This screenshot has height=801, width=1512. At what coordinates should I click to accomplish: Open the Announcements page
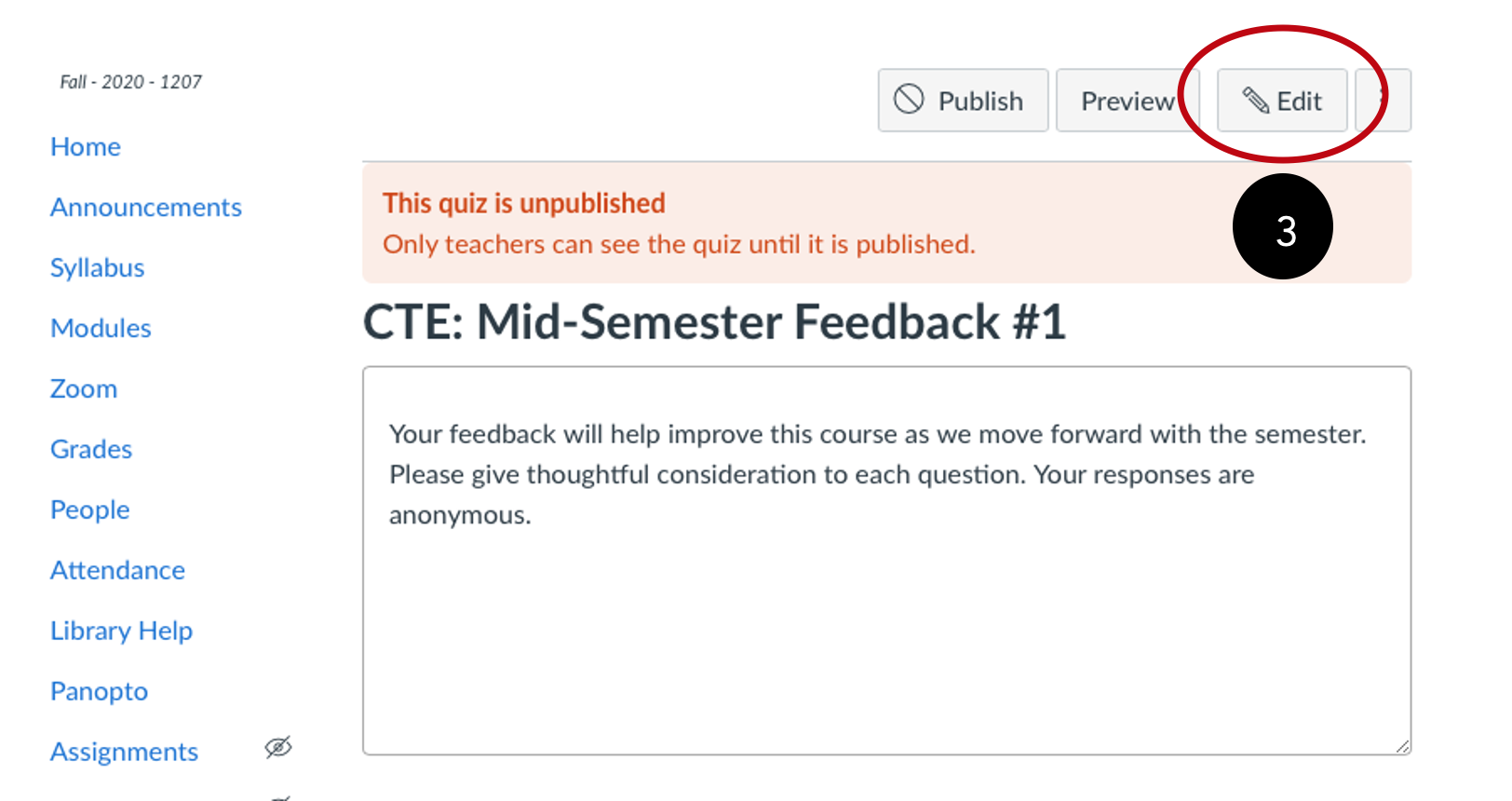(146, 207)
